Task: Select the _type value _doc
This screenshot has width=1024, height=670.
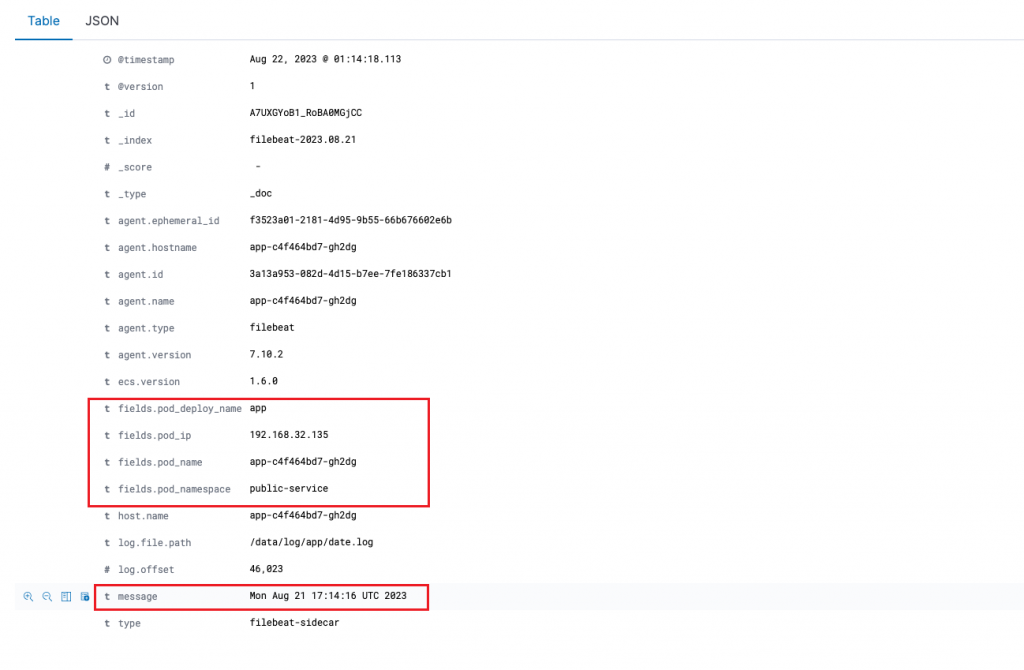Action: [x=261, y=193]
